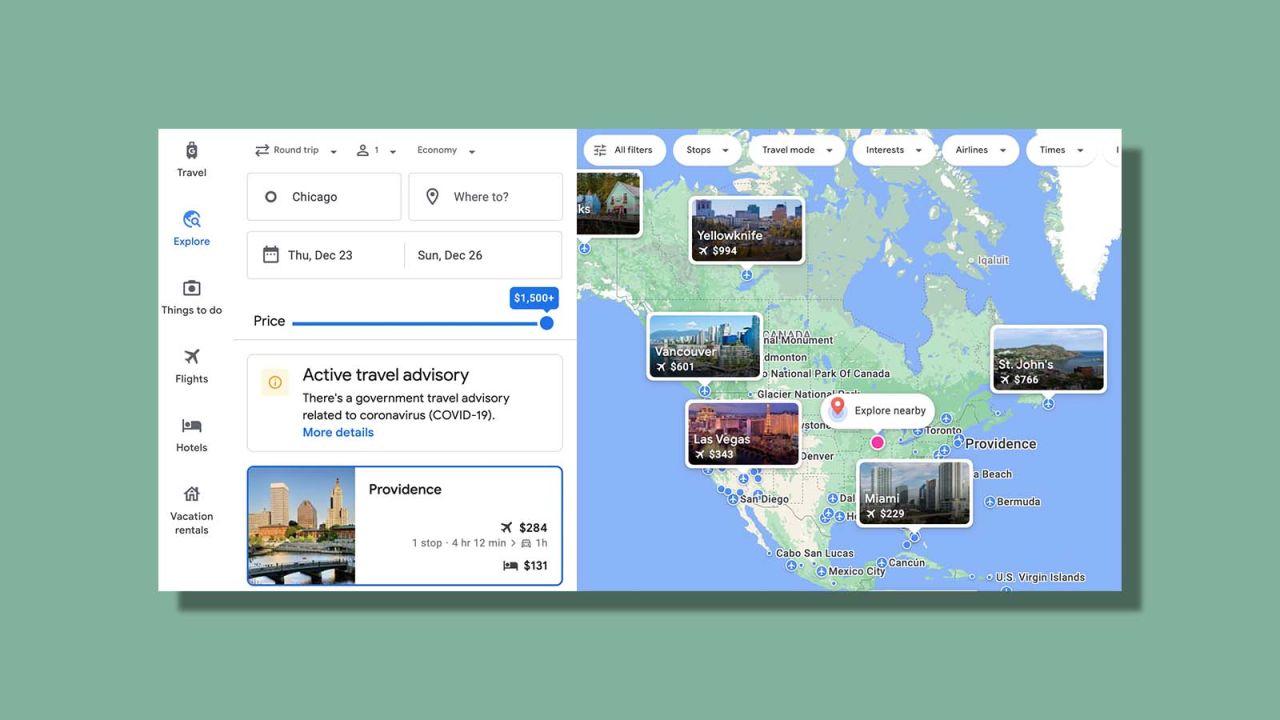Image resolution: width=1280 pixels, height=720 pixels.
Task: Open the Stops filter dropdown
Action: click(x=707, y=150)
